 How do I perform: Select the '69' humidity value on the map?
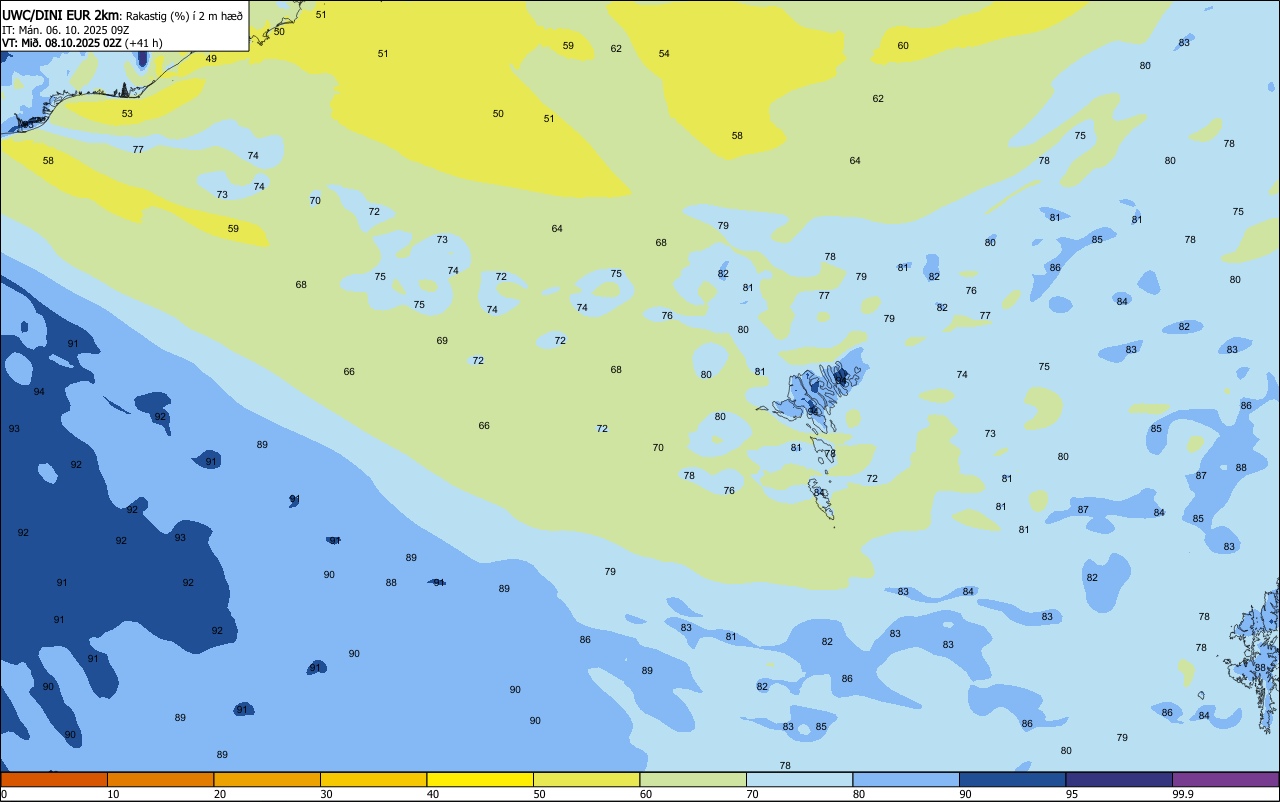[x=442, y=341]
